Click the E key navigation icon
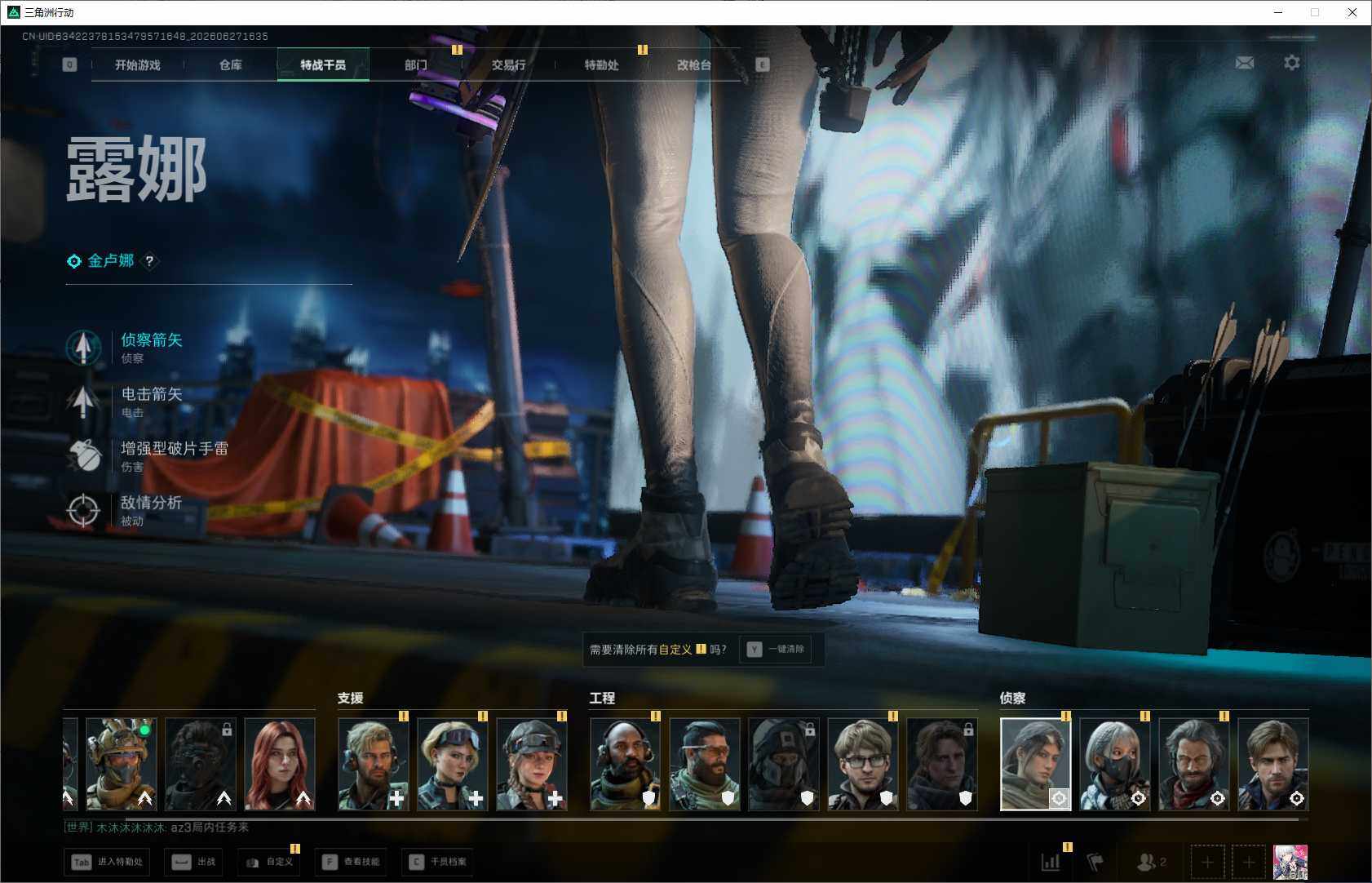The height and width of the screenshot is (883, 1372). click(762, 64)
